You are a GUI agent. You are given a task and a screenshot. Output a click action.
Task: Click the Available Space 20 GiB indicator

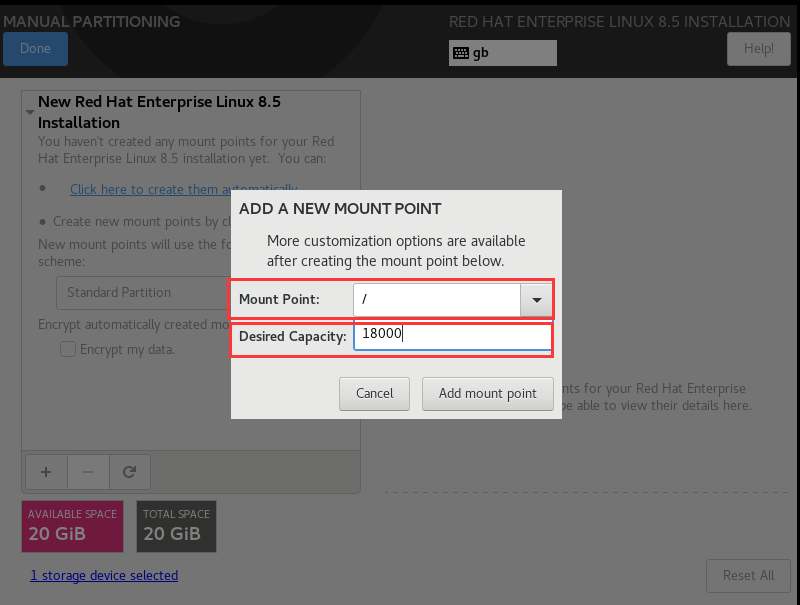(x=71, y=526)
